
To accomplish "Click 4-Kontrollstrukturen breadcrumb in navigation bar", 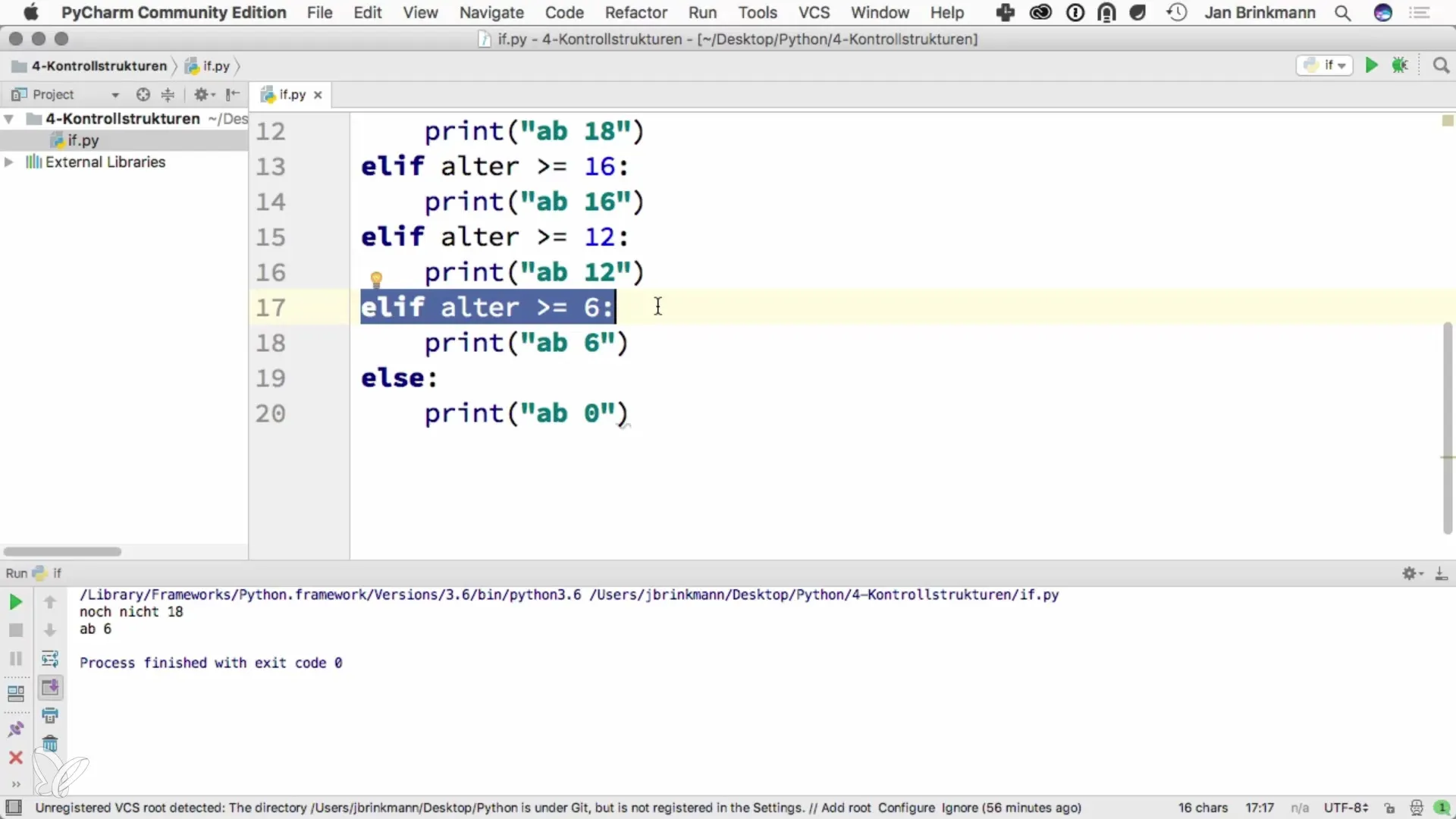I will 89,66.
